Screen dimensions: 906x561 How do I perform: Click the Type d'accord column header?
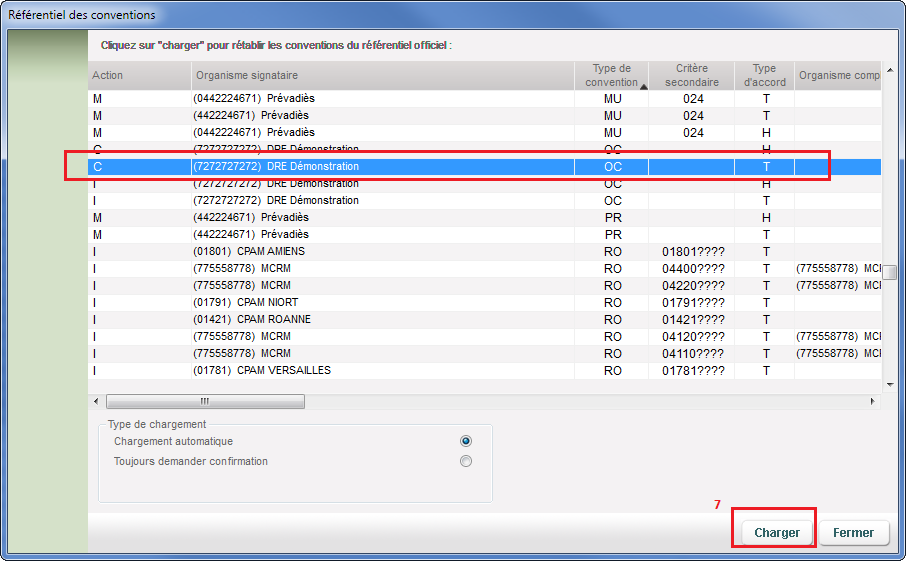(x=765, y=76)
